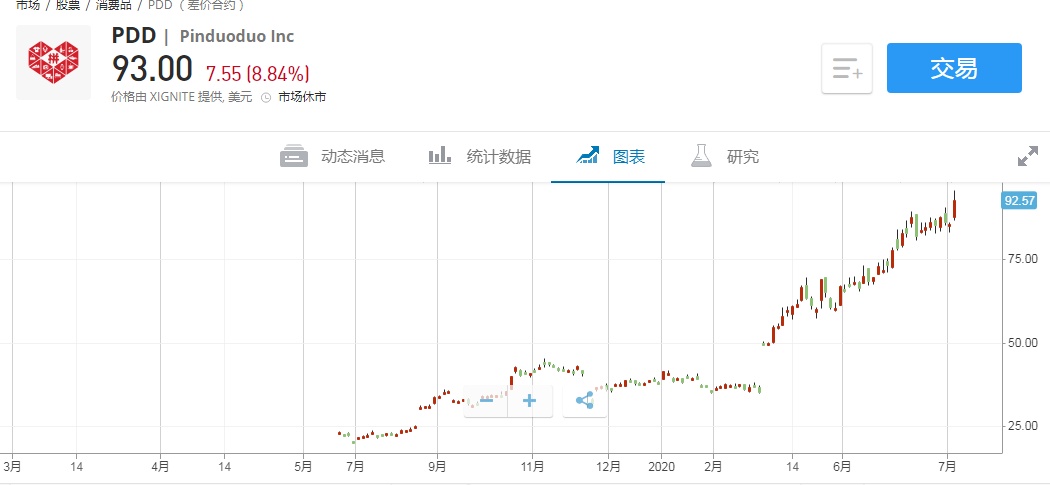This screenshot has width=1050, height=485.
Task: Open the 研究 research tab
Action: point(725,156)
